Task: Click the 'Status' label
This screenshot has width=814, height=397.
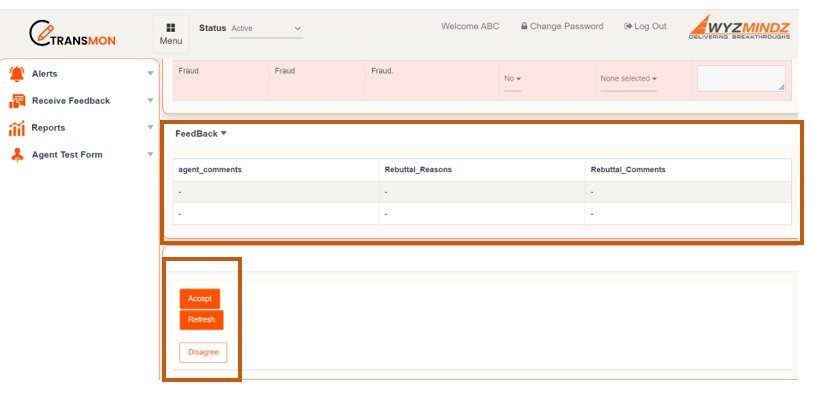Action: (212, 28)
